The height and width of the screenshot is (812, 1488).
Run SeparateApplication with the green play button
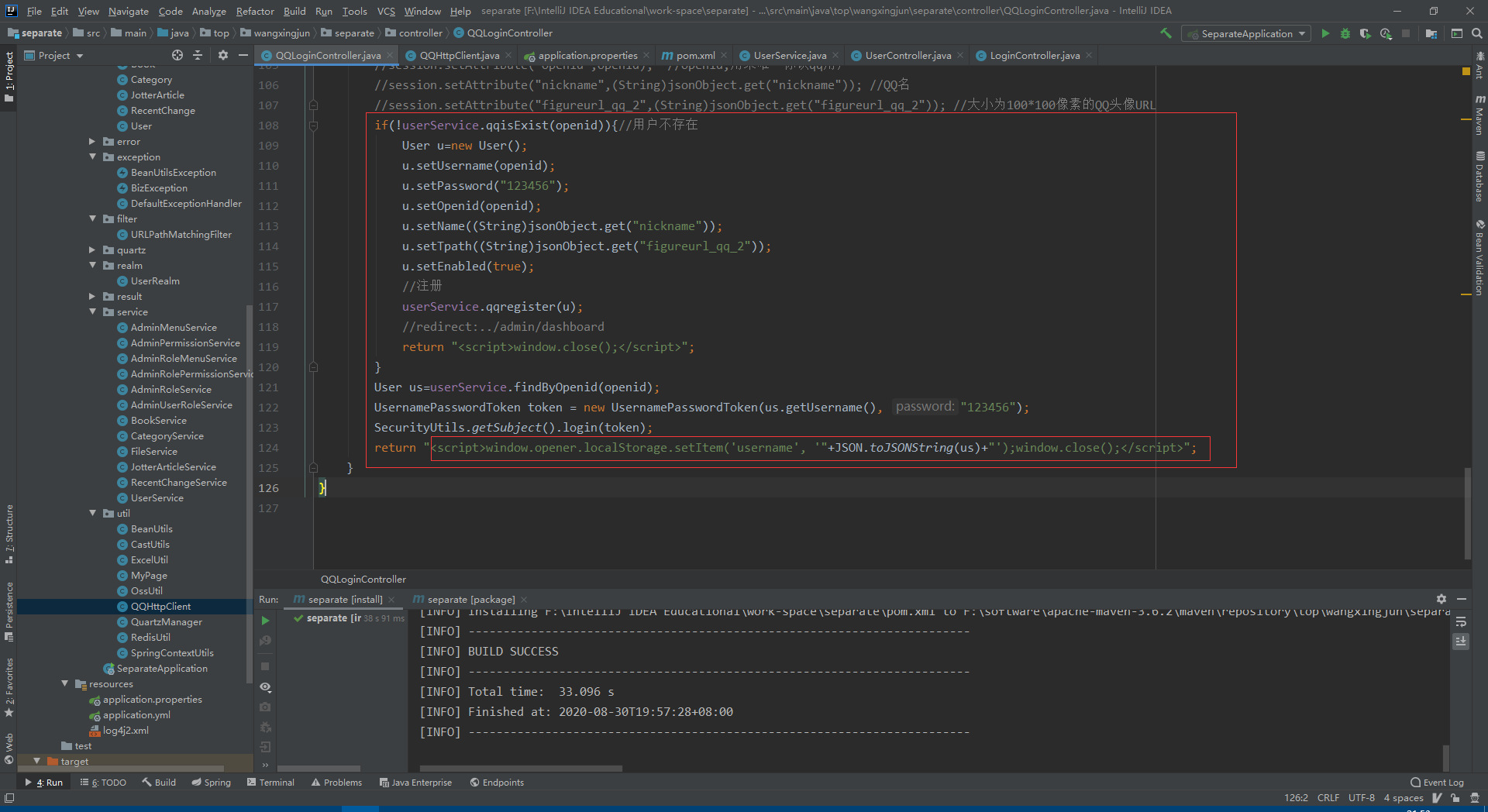pos(1325,33)
